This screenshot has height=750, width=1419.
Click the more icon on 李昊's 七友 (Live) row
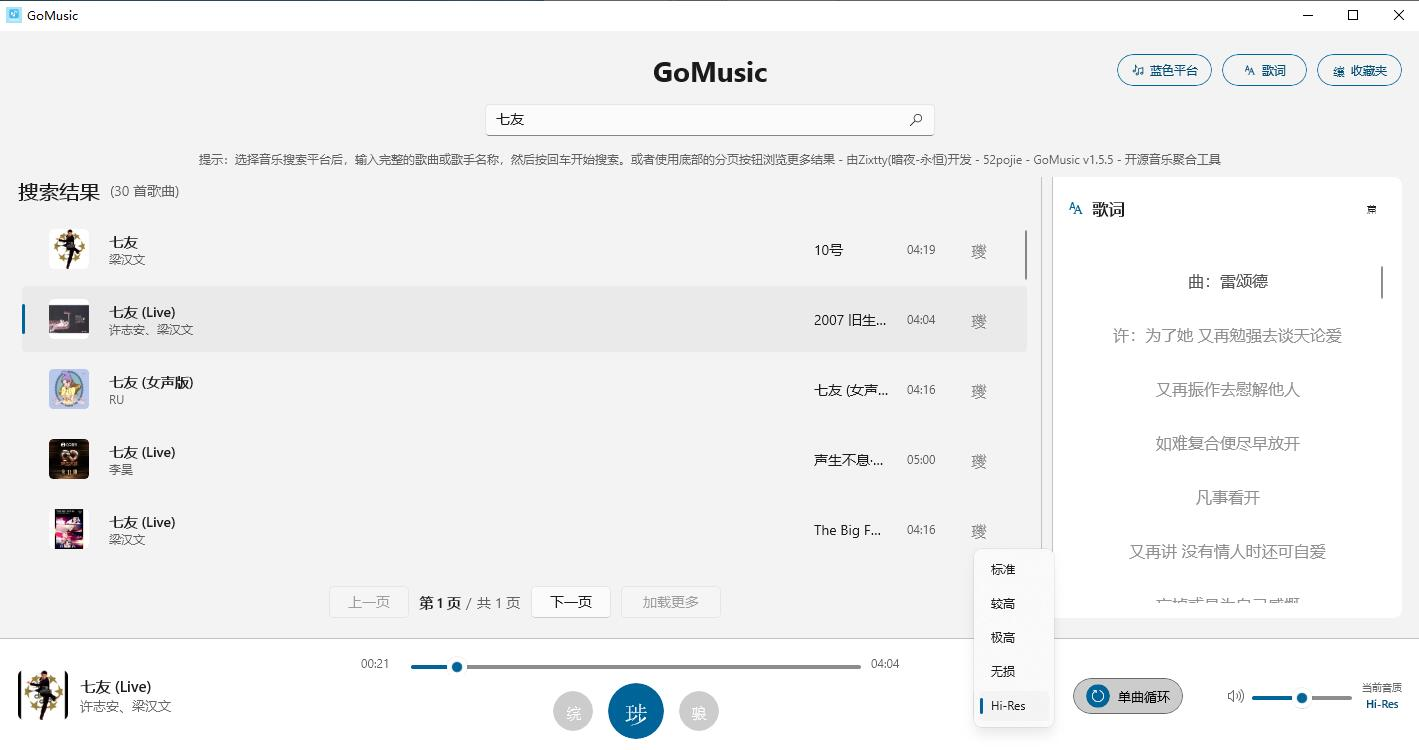[x=979, y=461]
